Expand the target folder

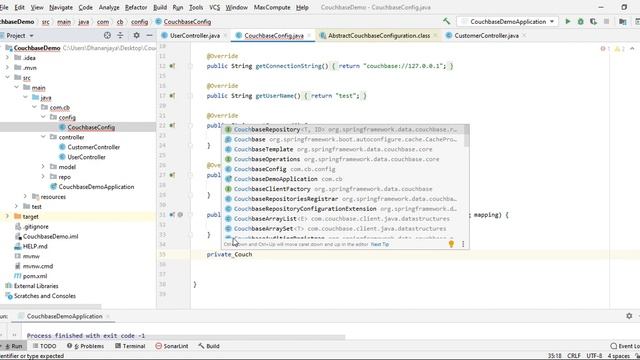click(x=7, y=216)
